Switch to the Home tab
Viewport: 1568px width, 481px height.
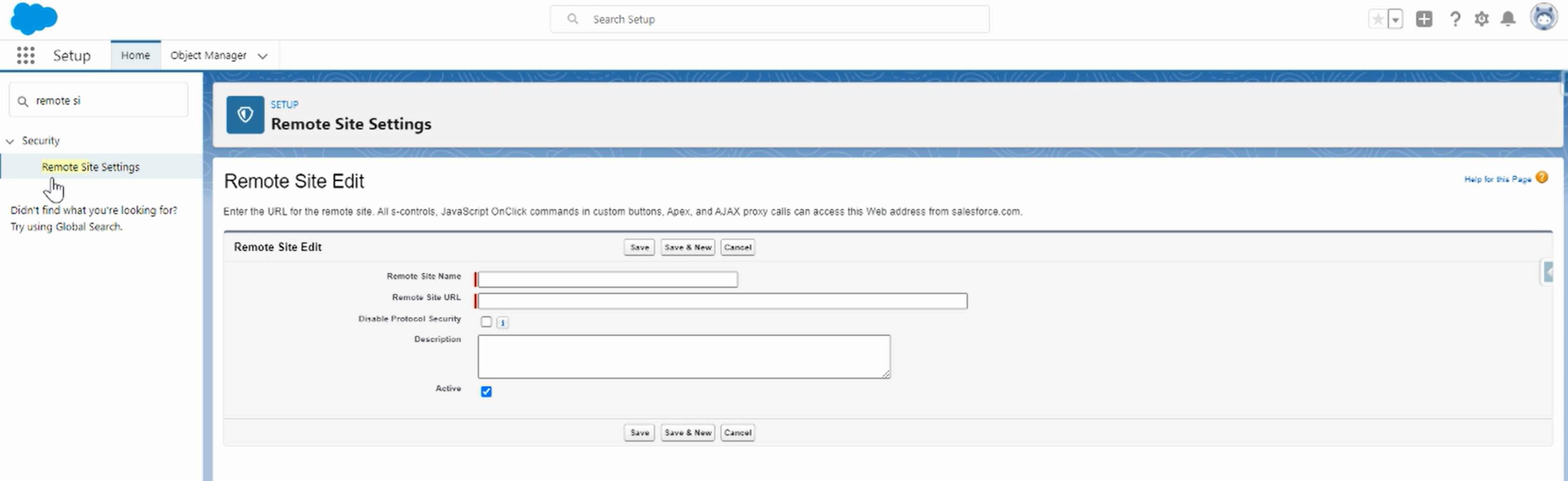(135, 55)
